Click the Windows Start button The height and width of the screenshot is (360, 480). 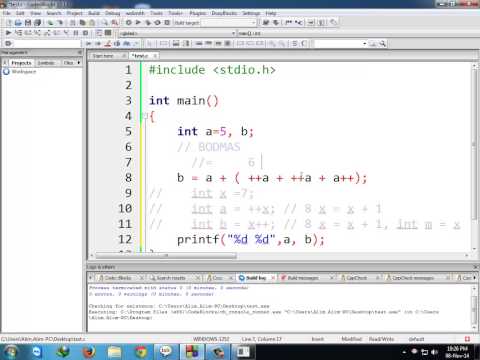click(x=11, y=352)
